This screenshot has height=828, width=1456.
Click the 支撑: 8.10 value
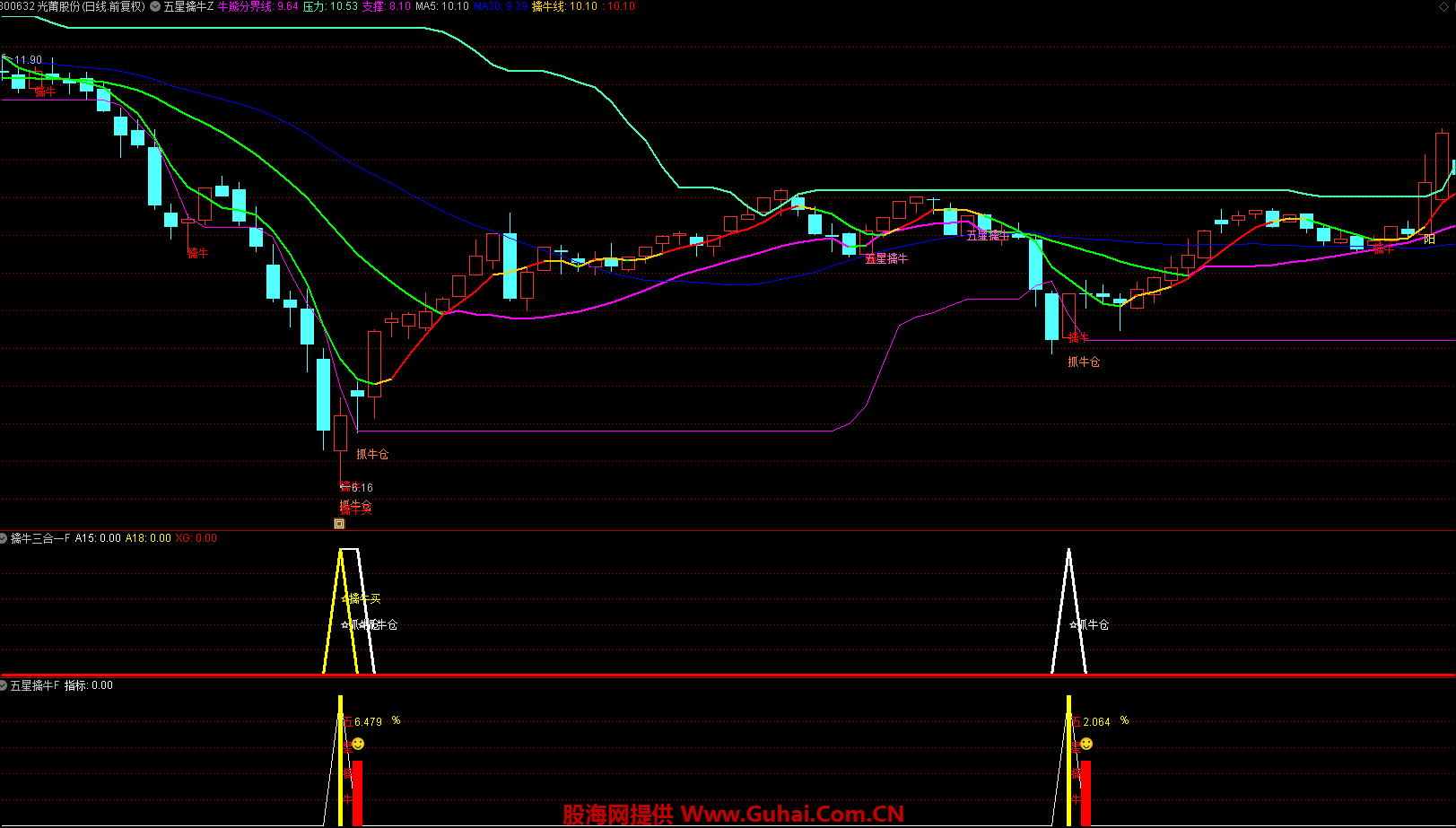click(x=387, y=6)
